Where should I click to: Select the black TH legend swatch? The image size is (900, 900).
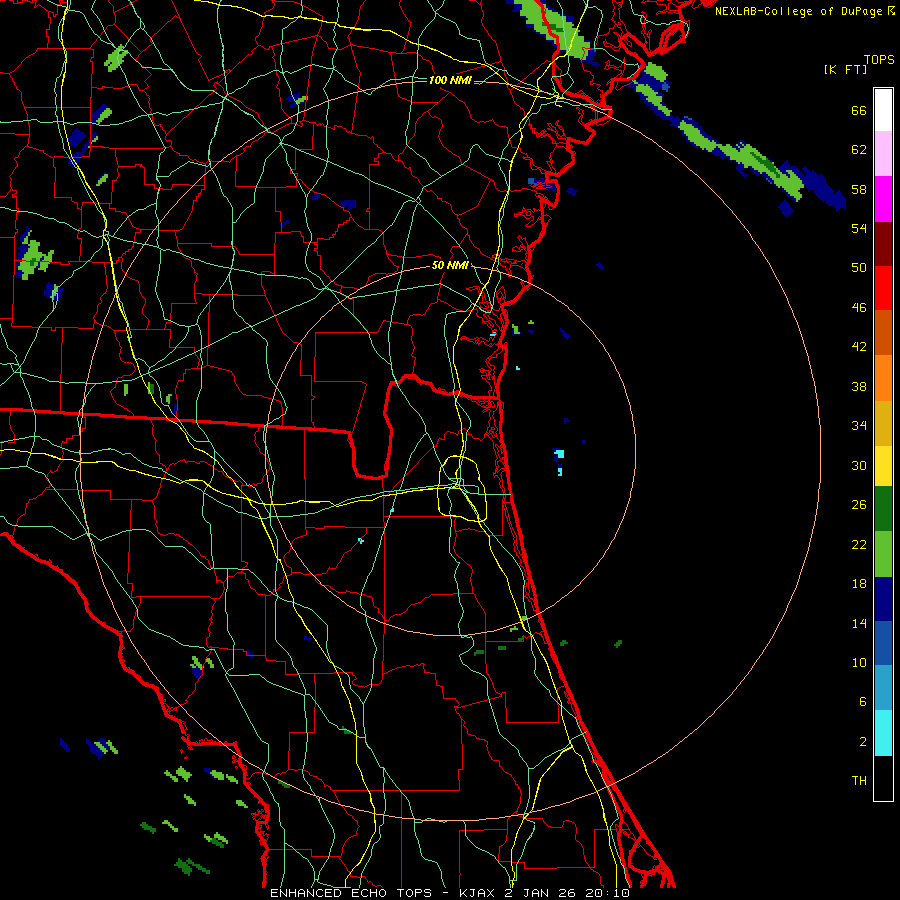(x=883, y=778)
